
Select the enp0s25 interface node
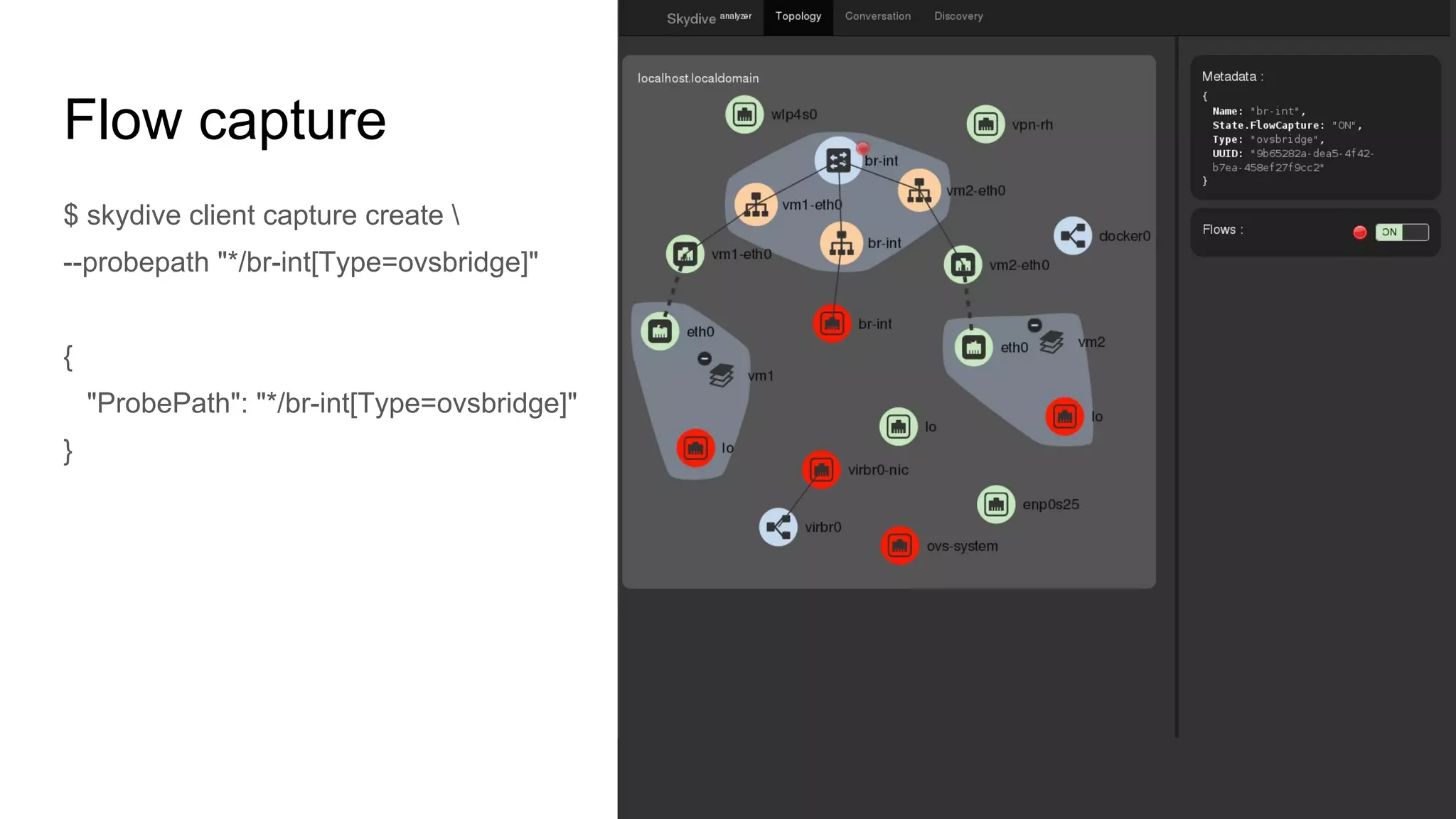click(996, 505)
